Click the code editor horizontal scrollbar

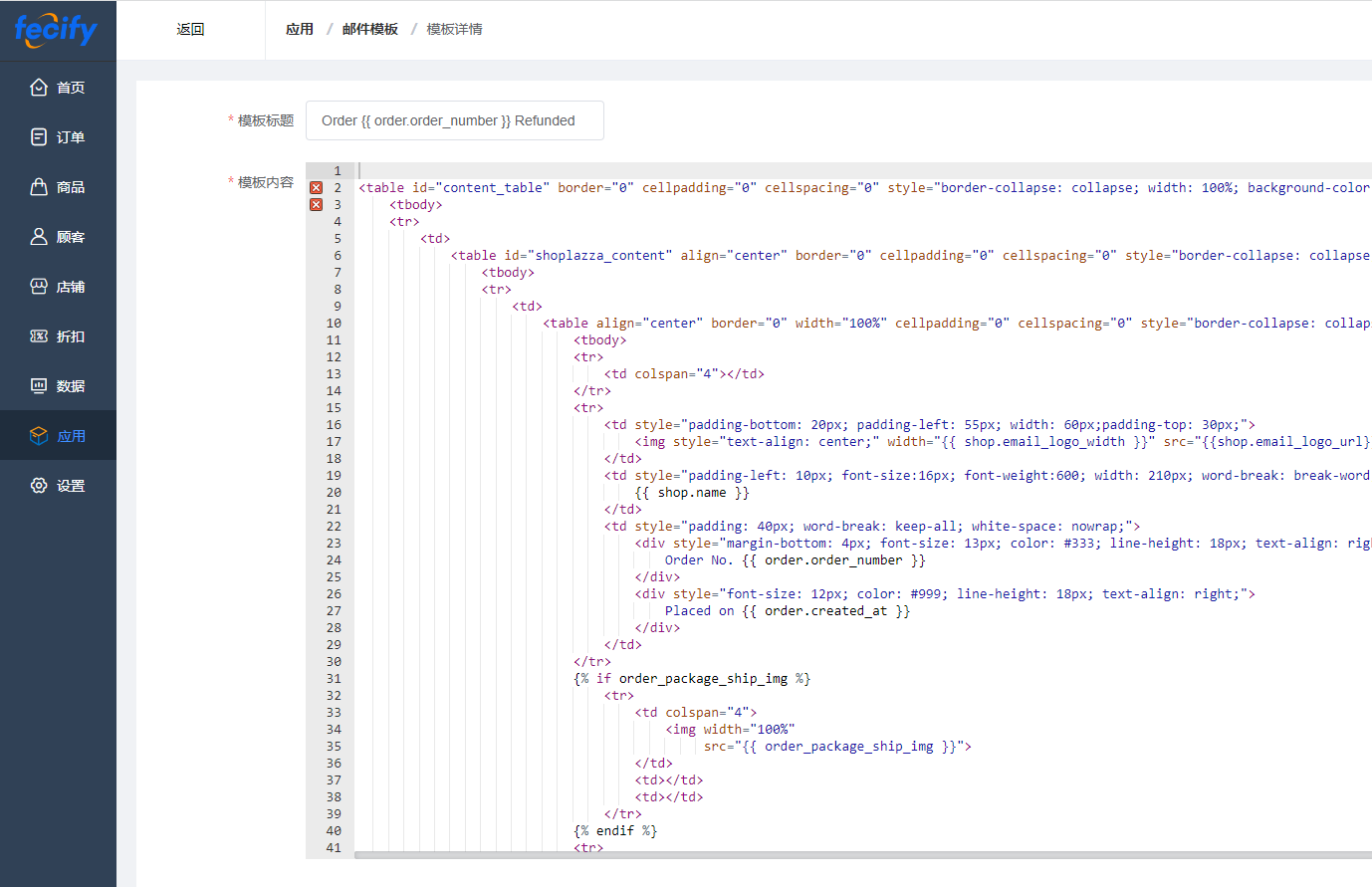pos(863,854)
